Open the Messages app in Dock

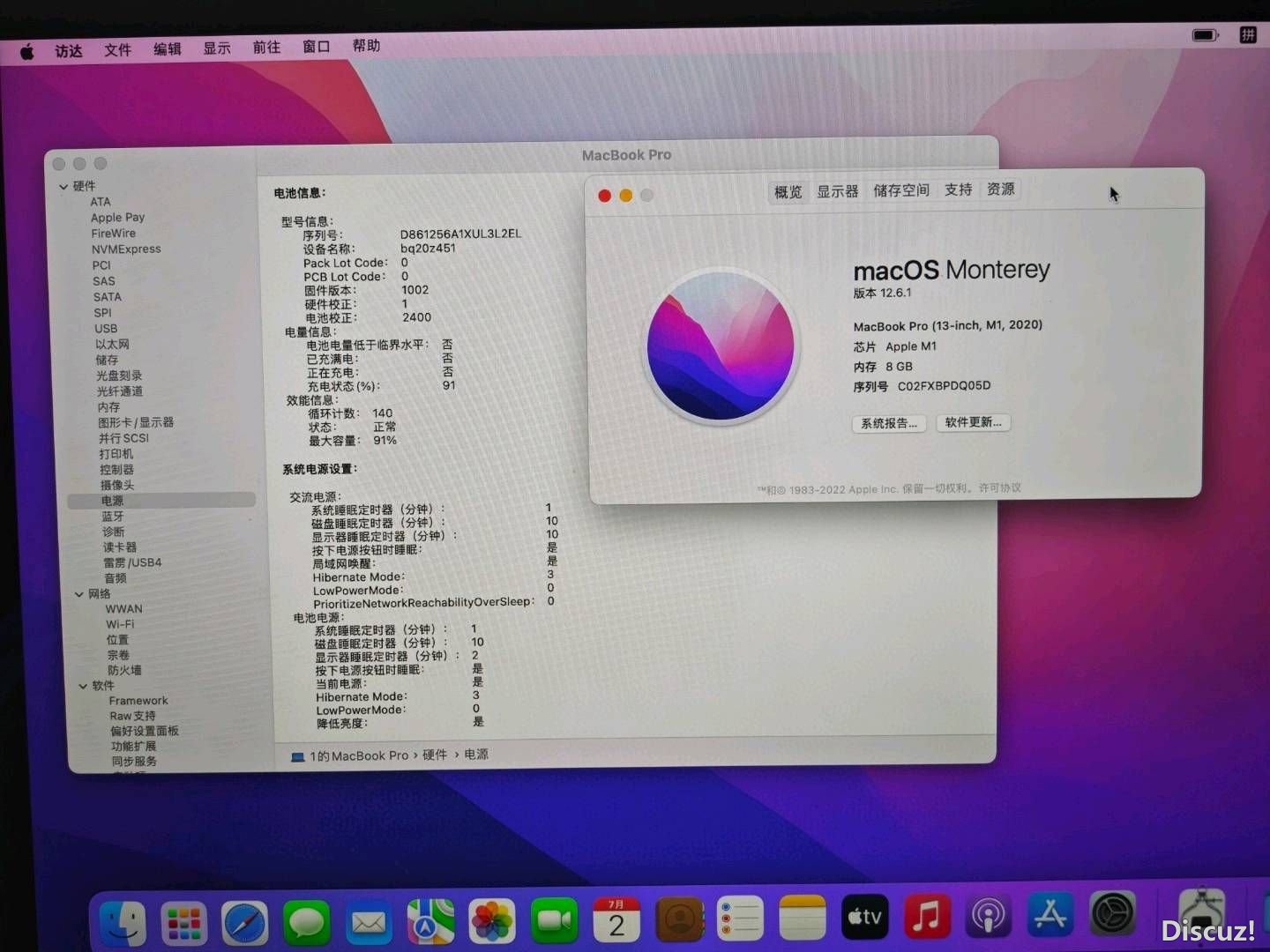(x=306, y=923)
